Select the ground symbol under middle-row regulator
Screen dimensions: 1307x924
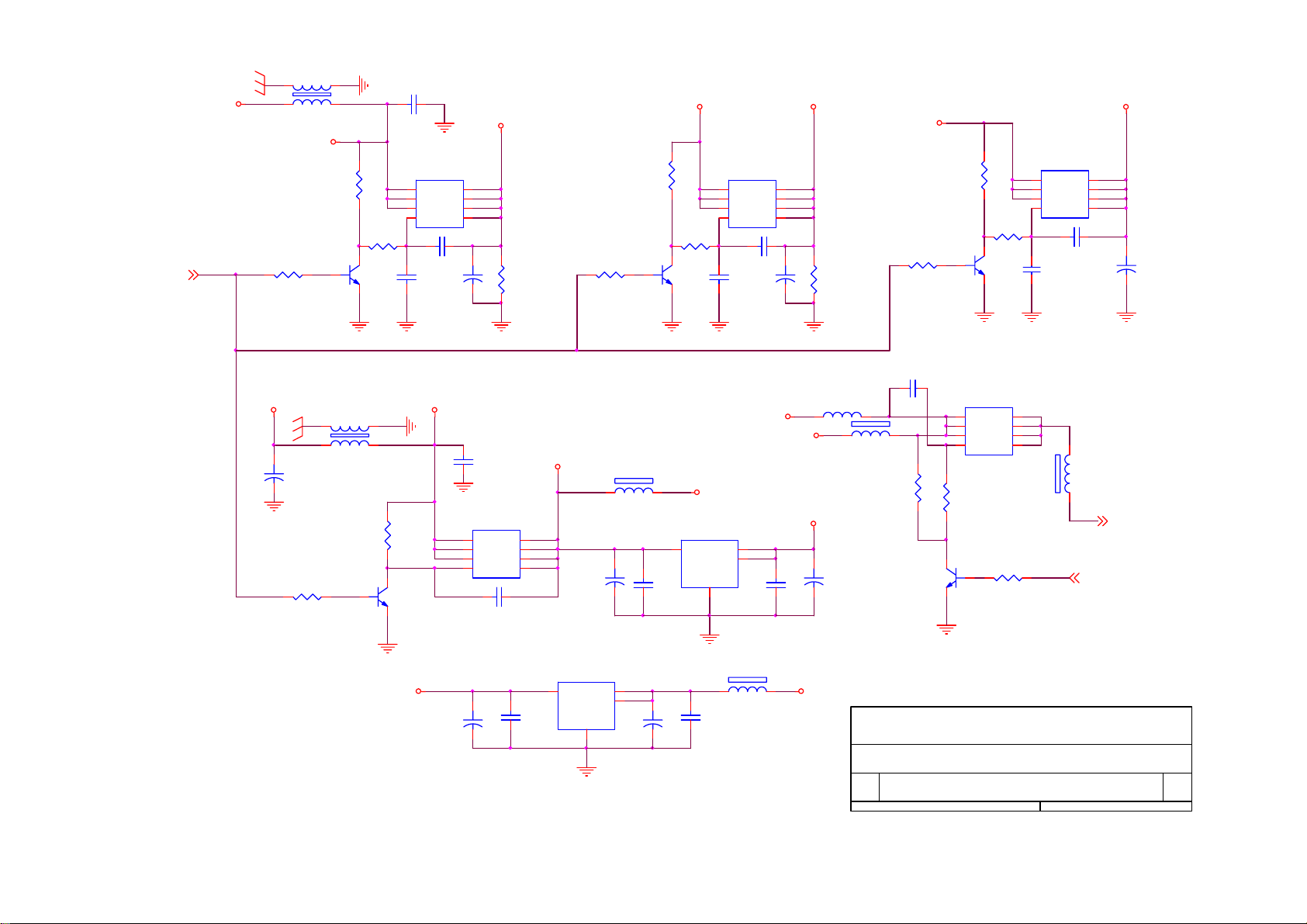(x=710, y=639)
